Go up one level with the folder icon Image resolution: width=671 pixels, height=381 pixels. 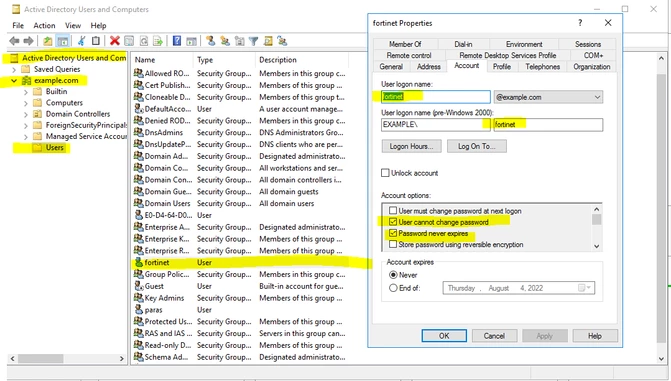click(x=48, y=41)
